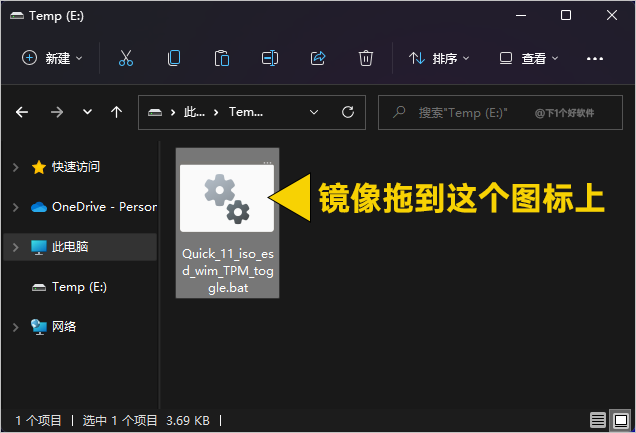636x433 pixels.
Task: Open the 新建 menu
Action: 53,58
